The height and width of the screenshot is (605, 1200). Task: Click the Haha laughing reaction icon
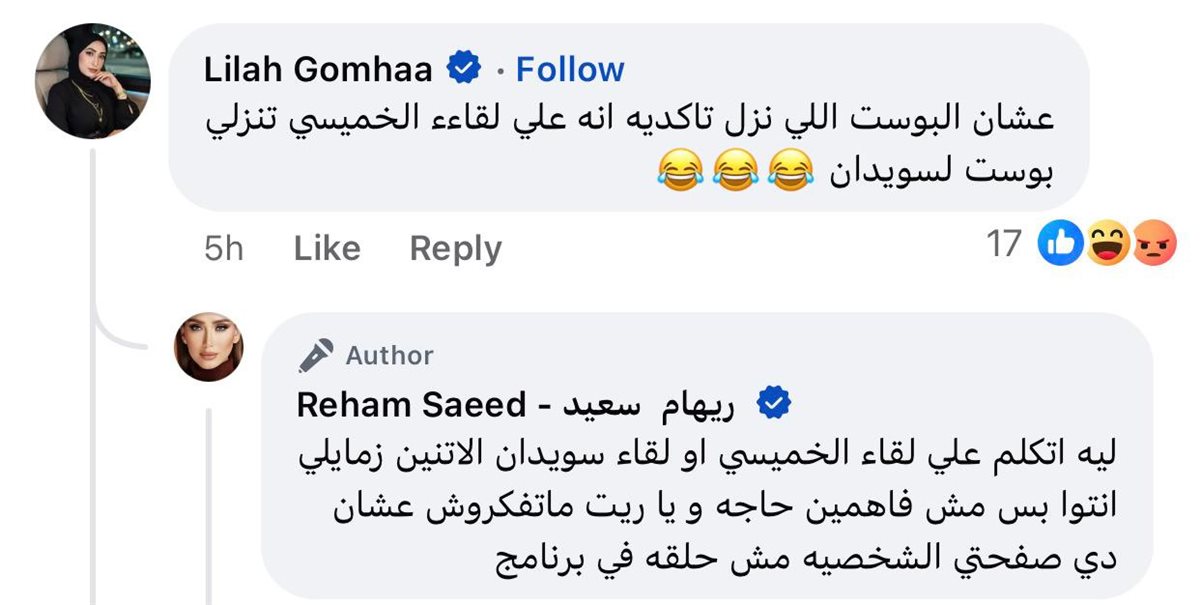(x=1107, y=244)
